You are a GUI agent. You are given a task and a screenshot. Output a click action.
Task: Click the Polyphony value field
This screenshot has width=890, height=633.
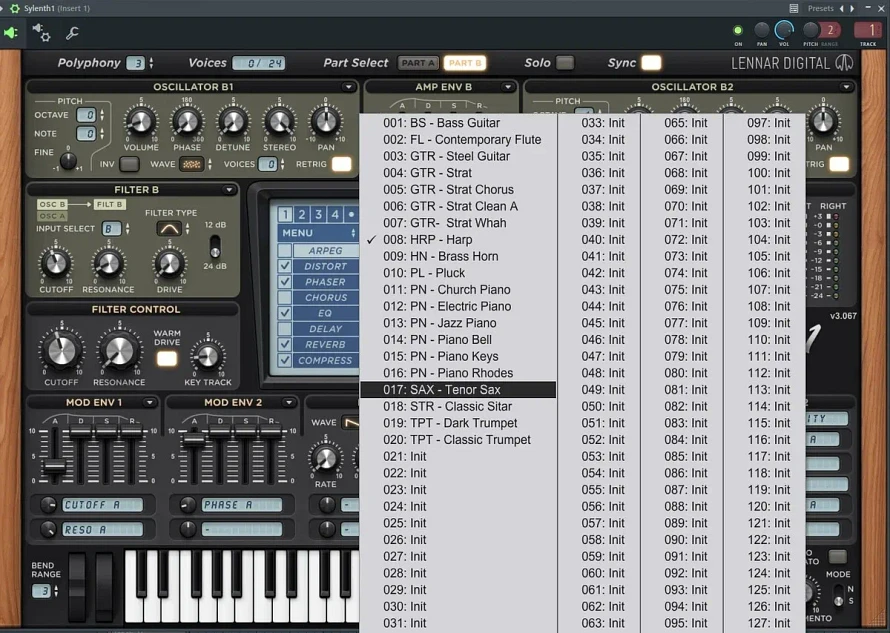coord(136,63)
